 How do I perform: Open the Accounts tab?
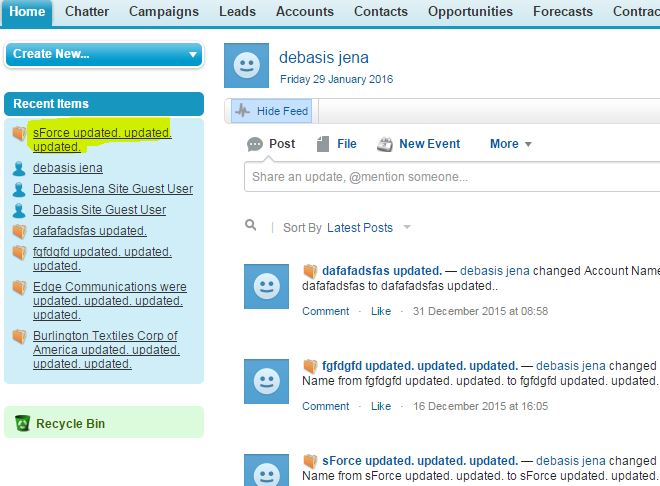click(x=305, y=12)
